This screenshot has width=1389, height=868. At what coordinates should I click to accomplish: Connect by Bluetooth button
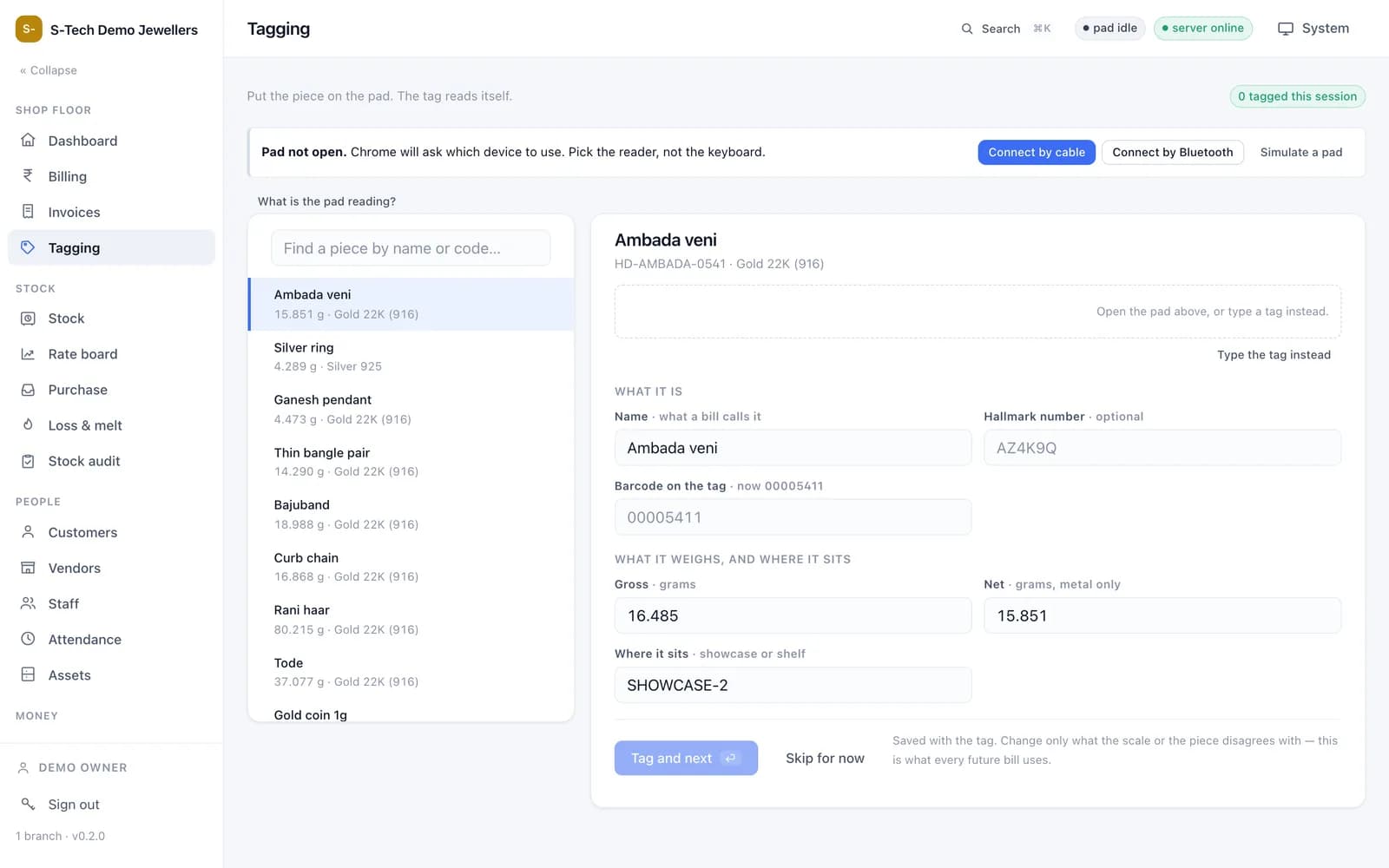coord(1173,152)
